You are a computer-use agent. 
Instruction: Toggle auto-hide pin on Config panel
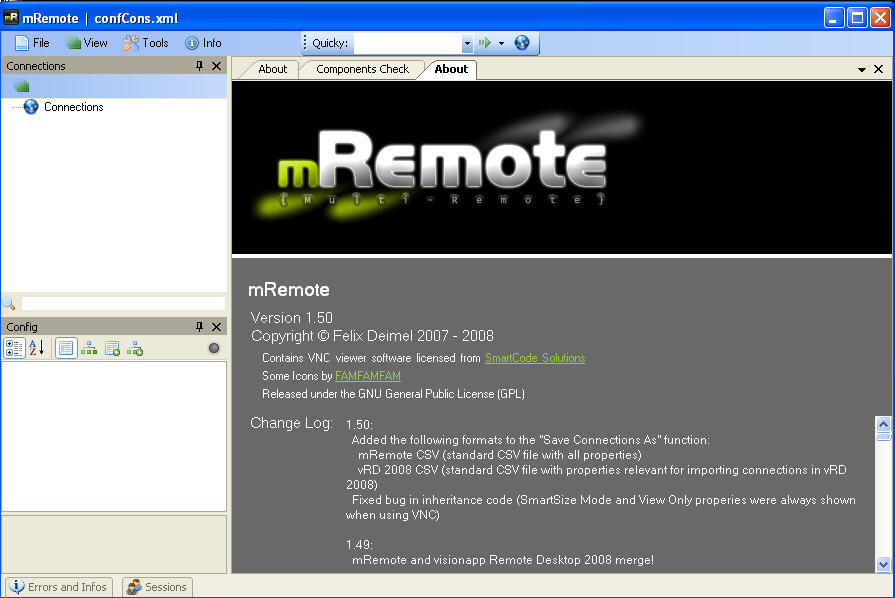199,327
